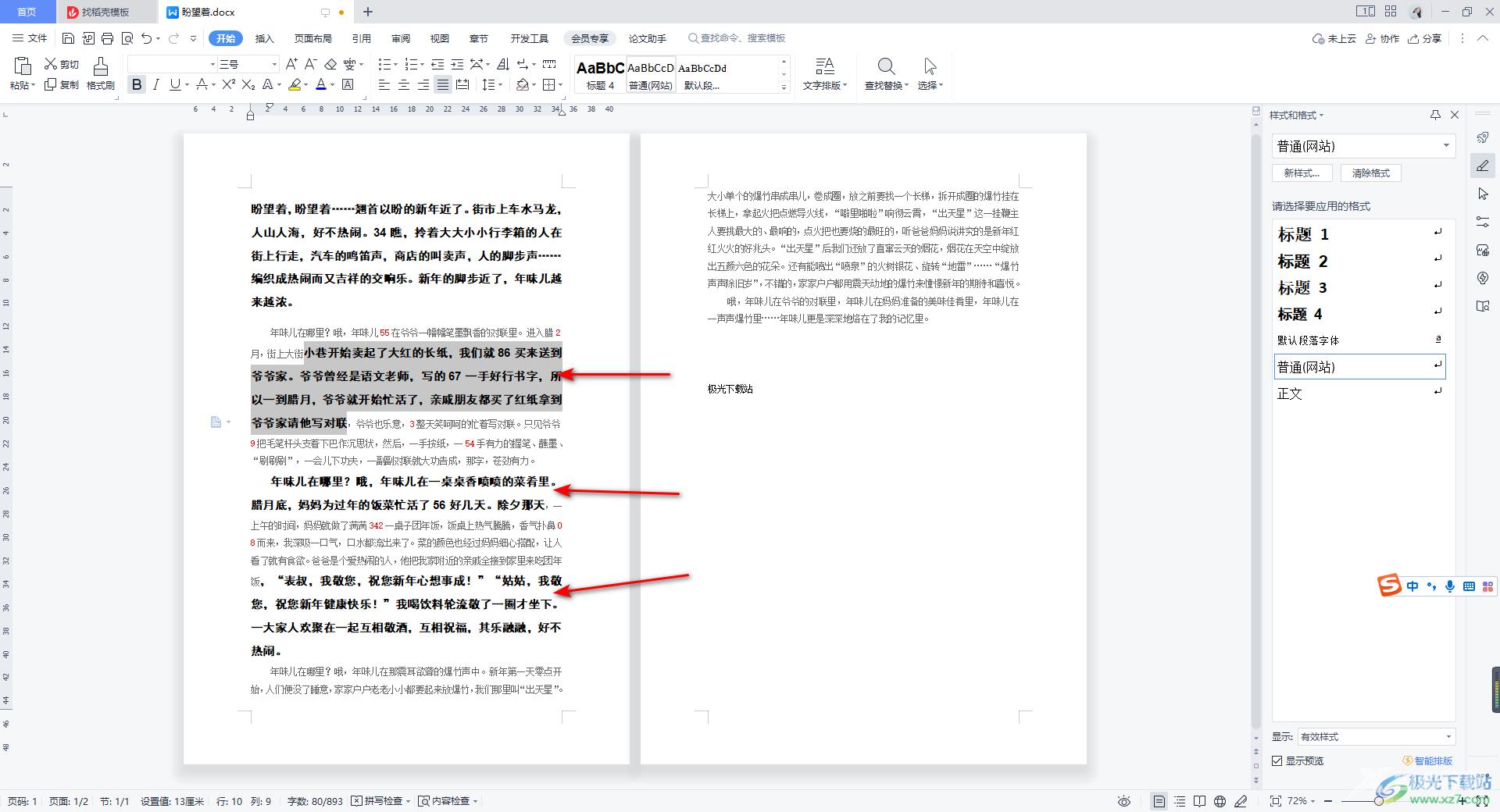
Task: Toggle eye protection mode icon
Action: coord(1124,801)
